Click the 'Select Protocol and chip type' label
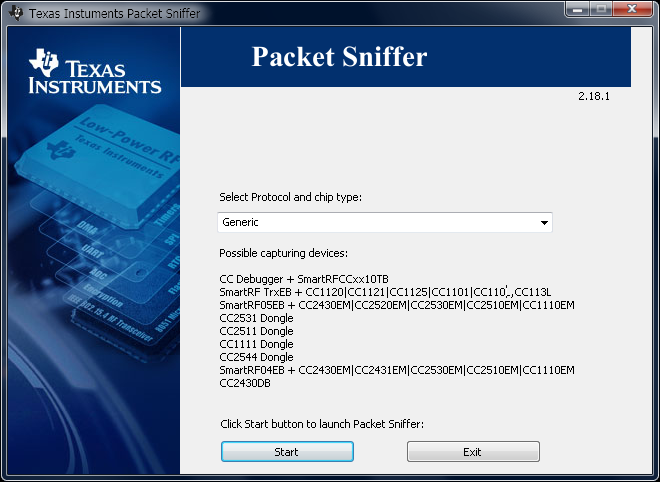Viewport: 660px width, 482px height. point(290,197)
